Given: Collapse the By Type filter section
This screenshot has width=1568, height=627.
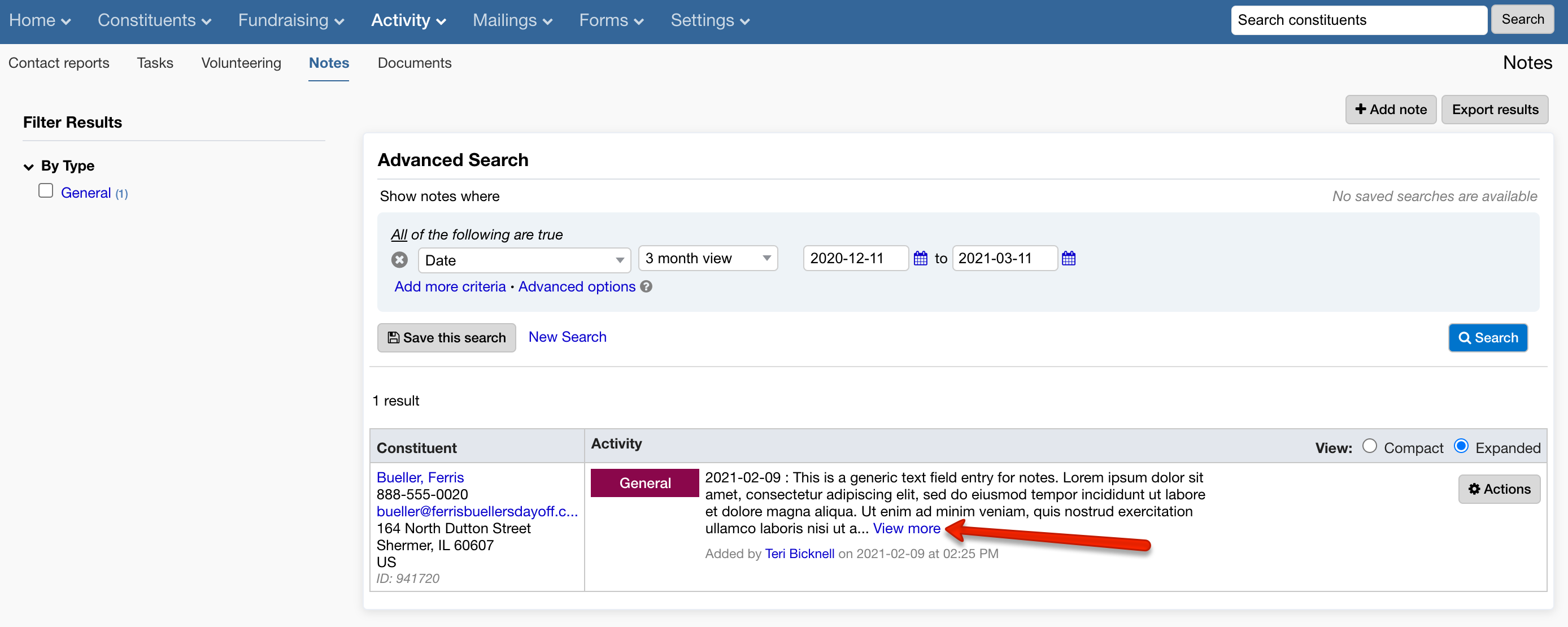Looking at the screenshot, I should pos(29,166).
